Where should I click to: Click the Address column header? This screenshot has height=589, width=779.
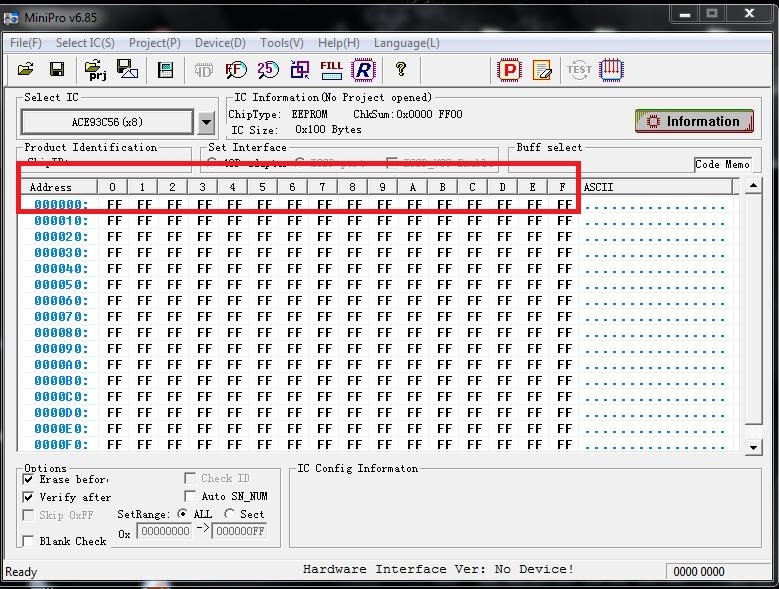point(57,187)
